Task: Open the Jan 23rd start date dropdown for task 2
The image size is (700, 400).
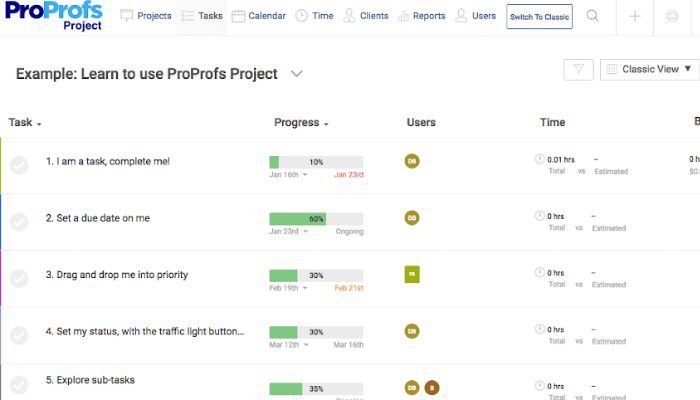Action: (x=288, y=231)
